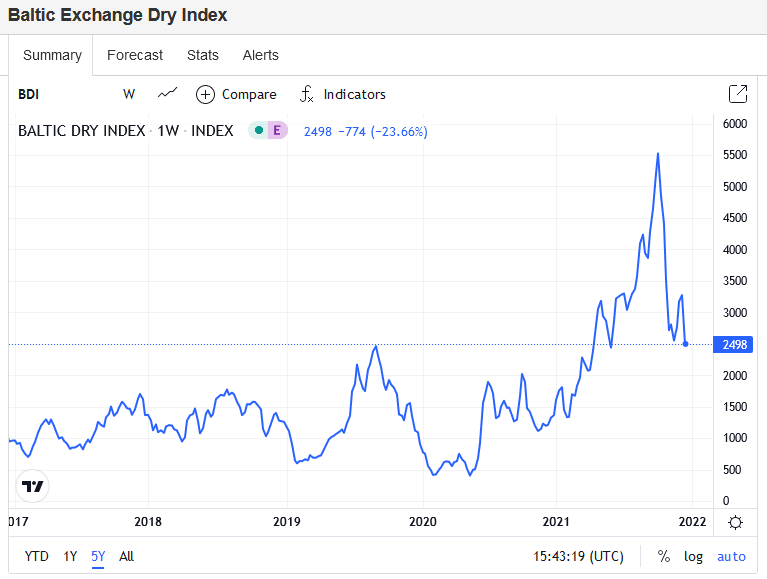The width and height of the screenshot is (767, 579).
Task: Open chart settings gear icon
Action: [735, 522]
